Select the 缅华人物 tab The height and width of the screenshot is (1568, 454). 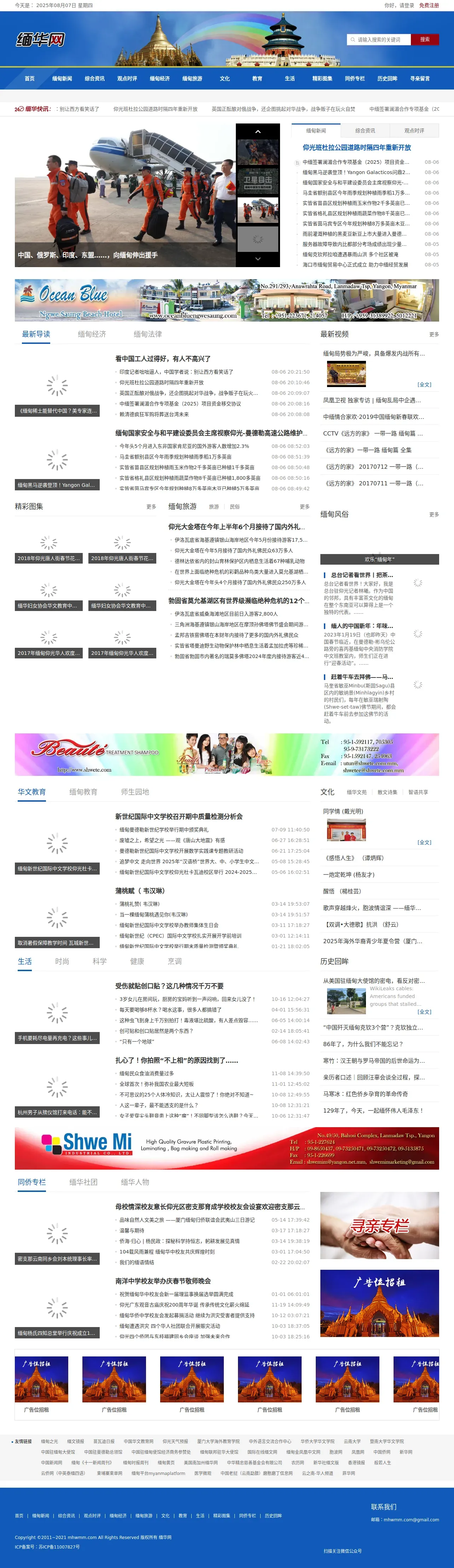135,1182
